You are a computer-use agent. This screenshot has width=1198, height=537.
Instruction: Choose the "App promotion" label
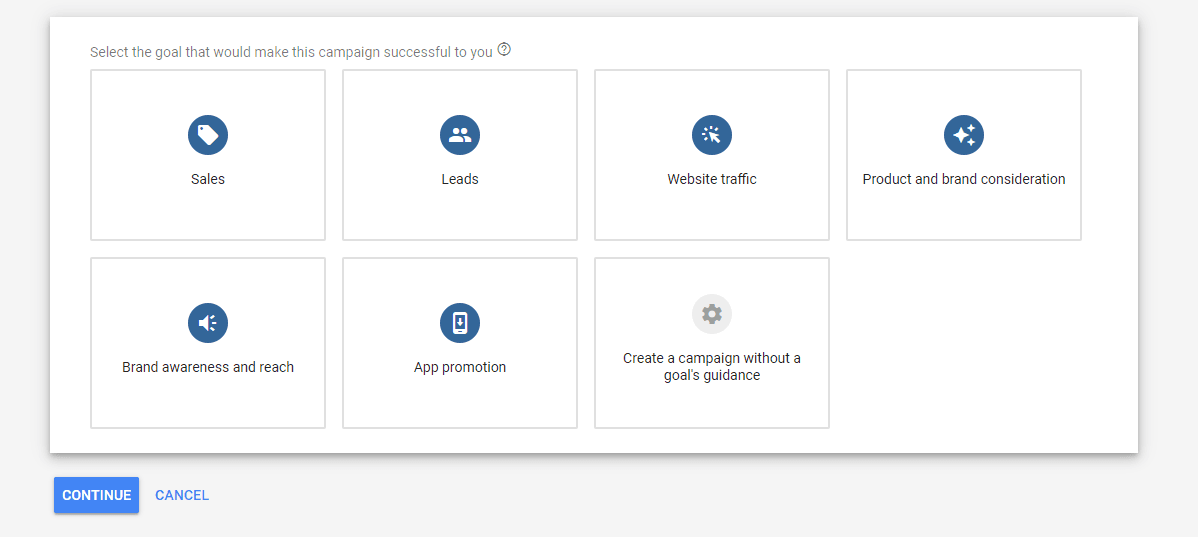point(460,367)
